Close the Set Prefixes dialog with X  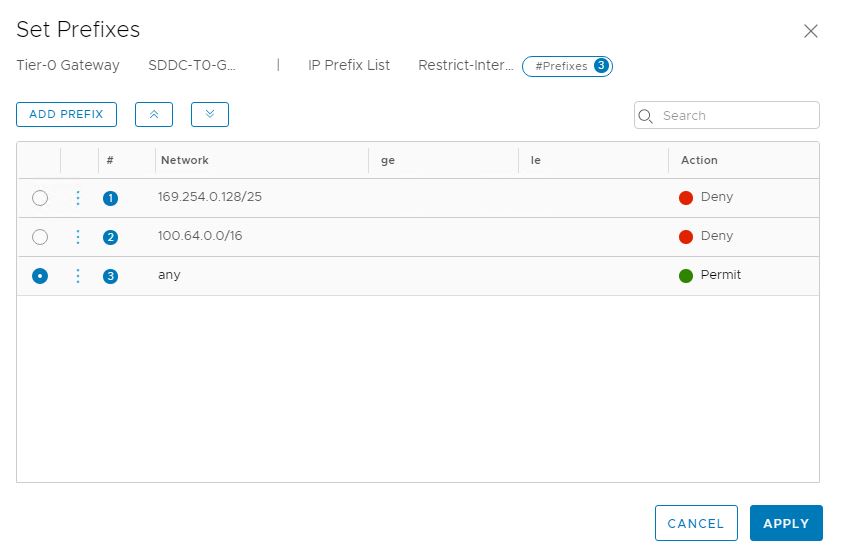pyautogui.click(x=811, y=31)
